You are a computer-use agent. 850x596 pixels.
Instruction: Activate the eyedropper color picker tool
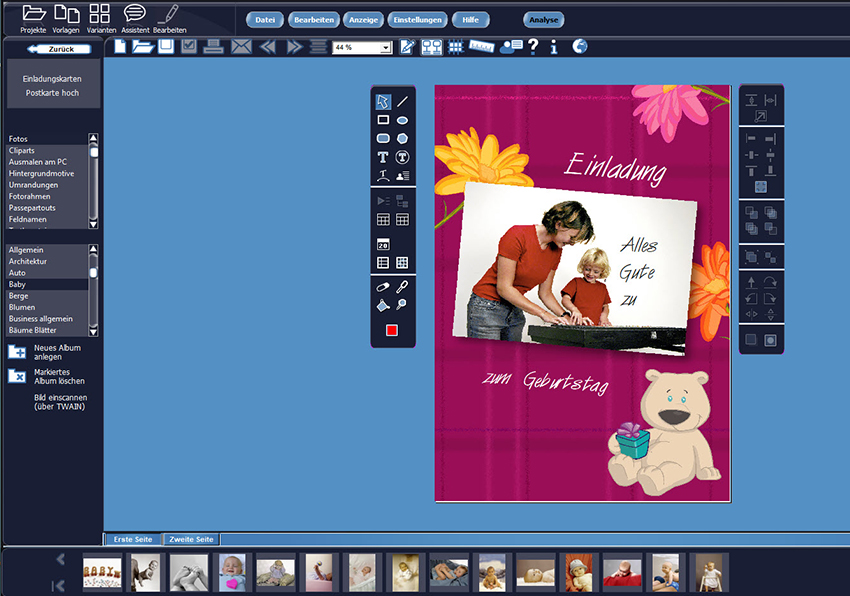[402, 286]
